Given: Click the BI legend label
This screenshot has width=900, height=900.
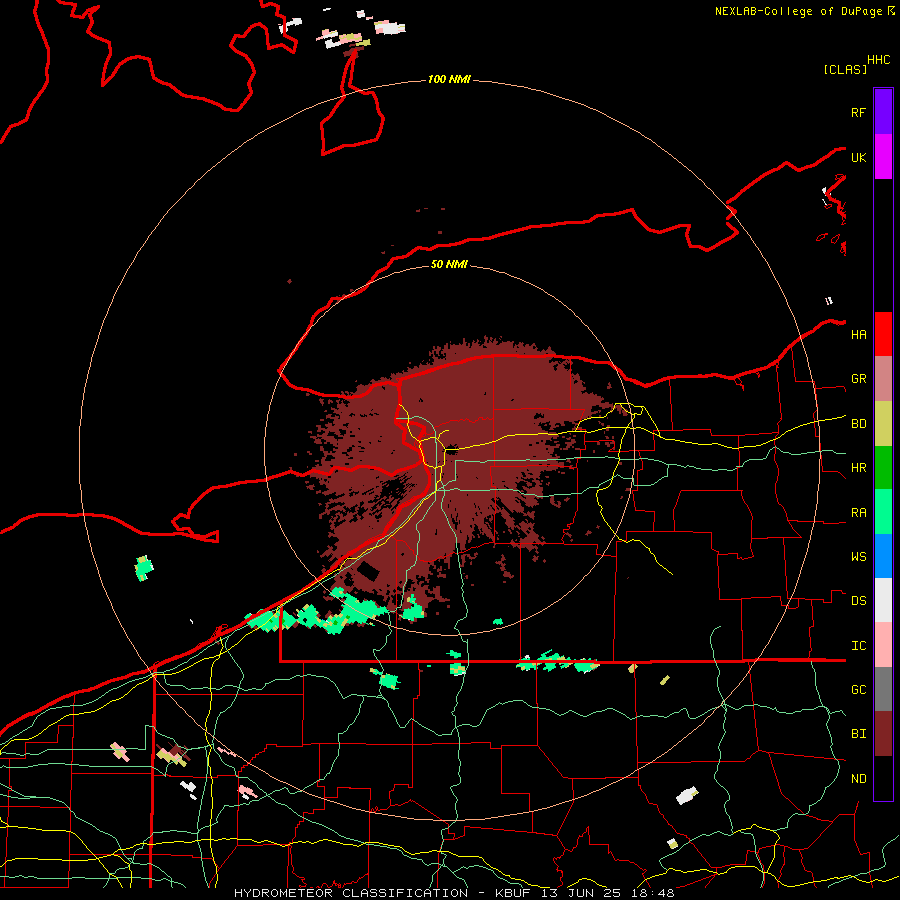Looking at the screenshot, I should 859,734.
